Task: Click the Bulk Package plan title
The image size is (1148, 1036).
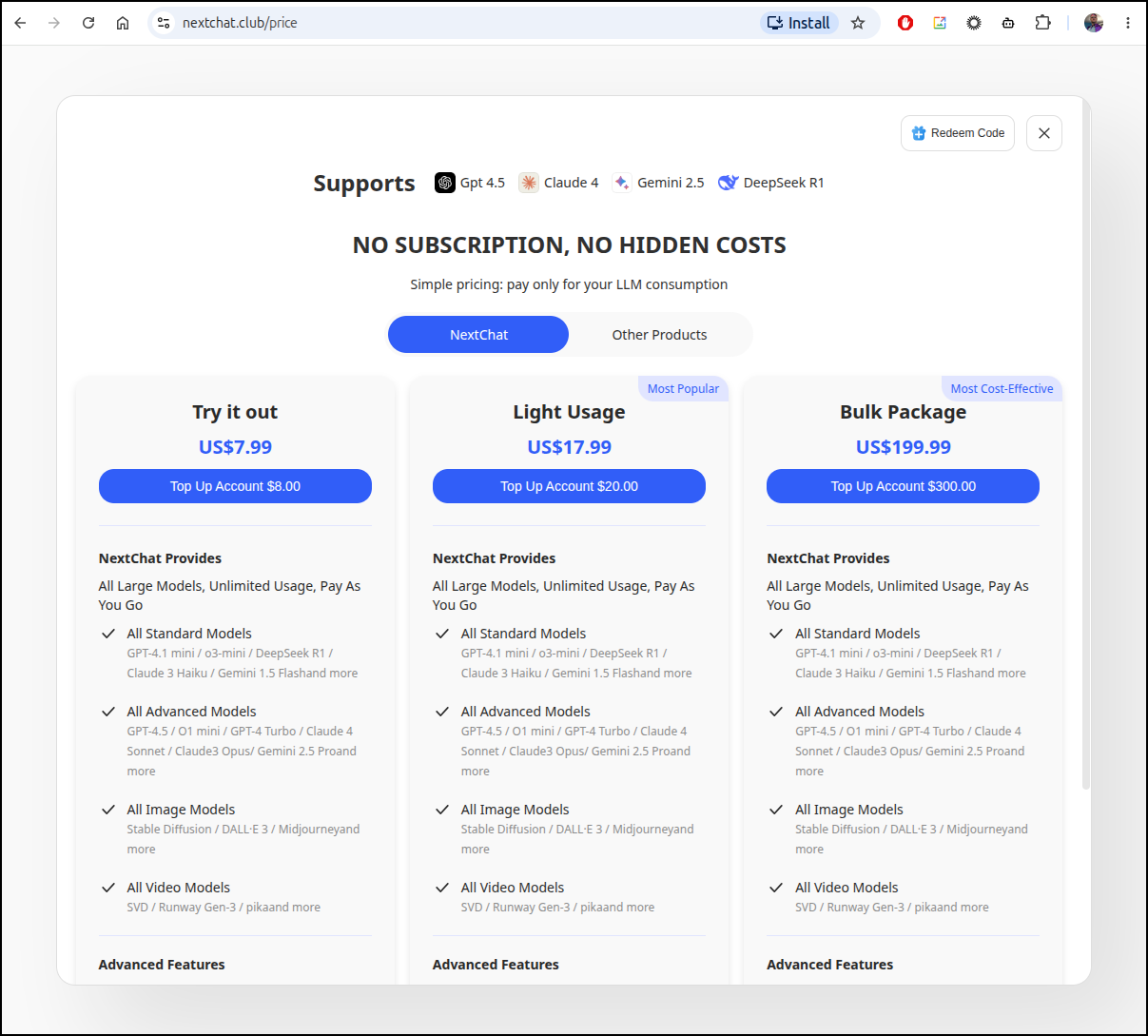Action: coord(903,412)
